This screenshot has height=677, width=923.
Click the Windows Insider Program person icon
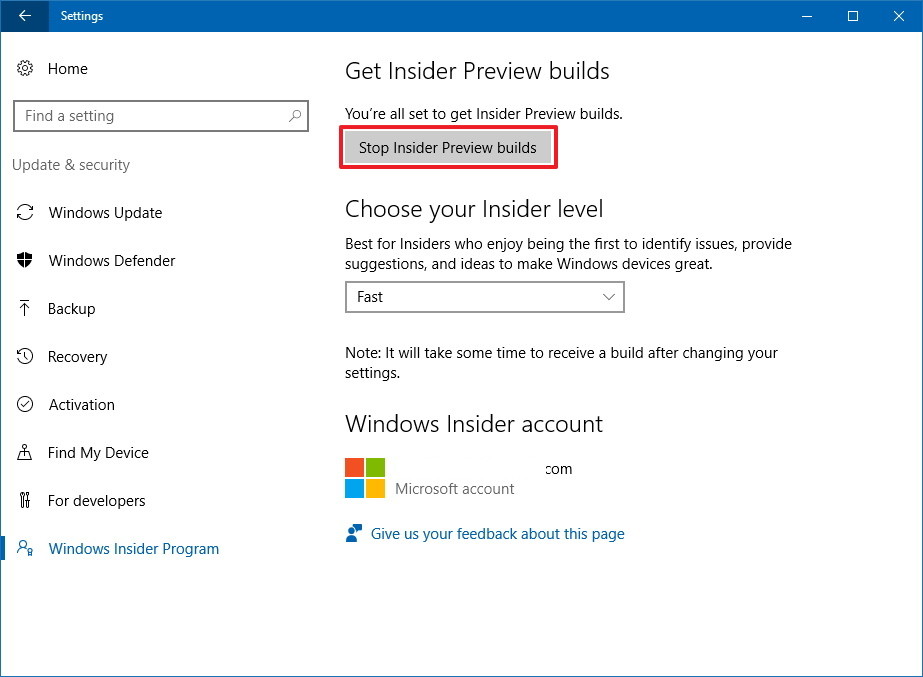click(26, 548)
